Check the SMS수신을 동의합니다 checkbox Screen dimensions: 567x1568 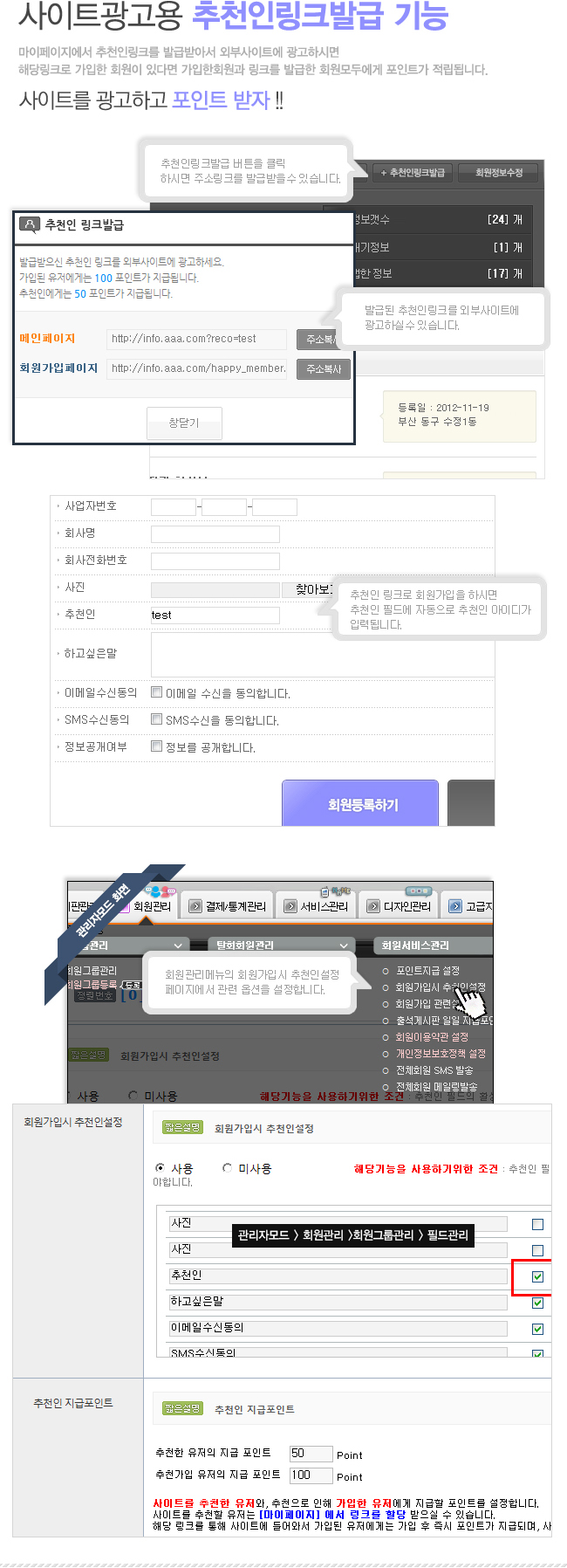[x=156, y=719]
